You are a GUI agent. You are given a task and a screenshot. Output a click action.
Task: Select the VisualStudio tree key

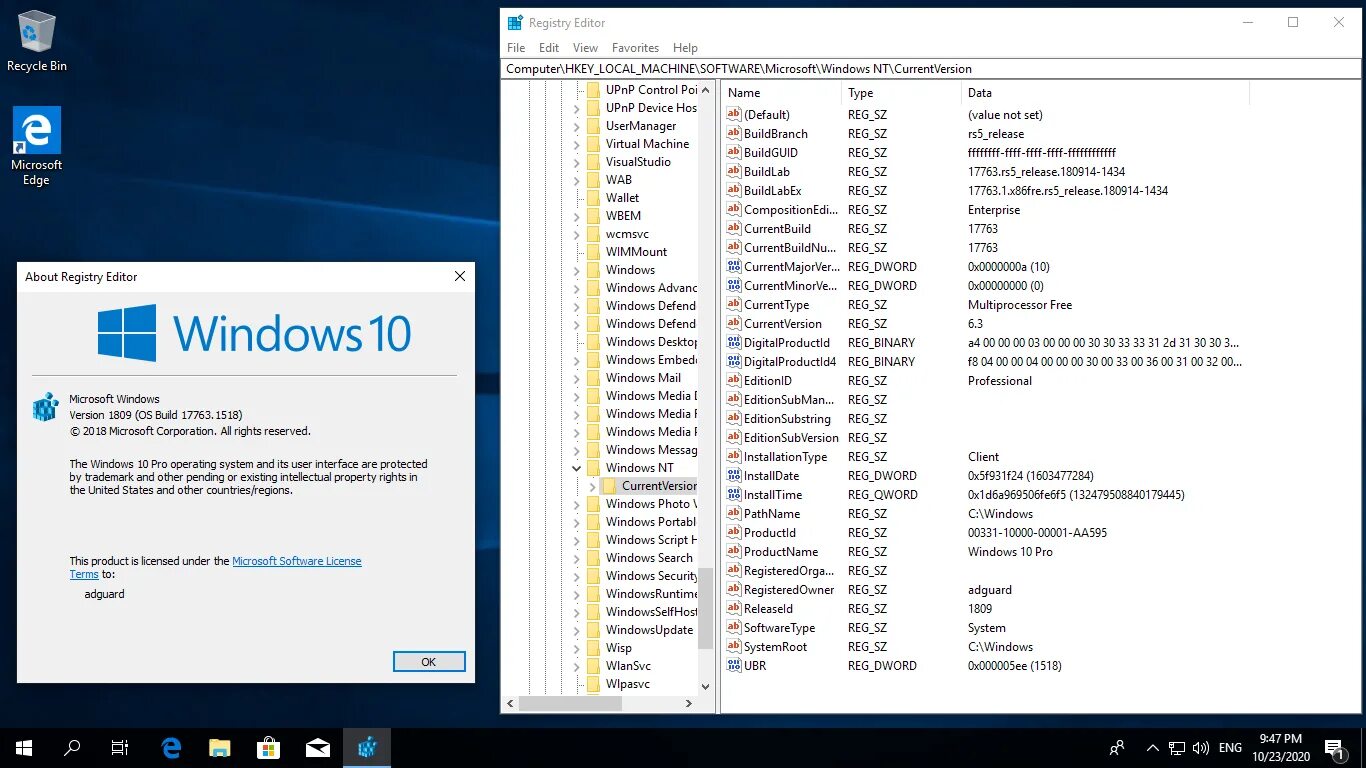pyautogui.click(x=638, y=162)
